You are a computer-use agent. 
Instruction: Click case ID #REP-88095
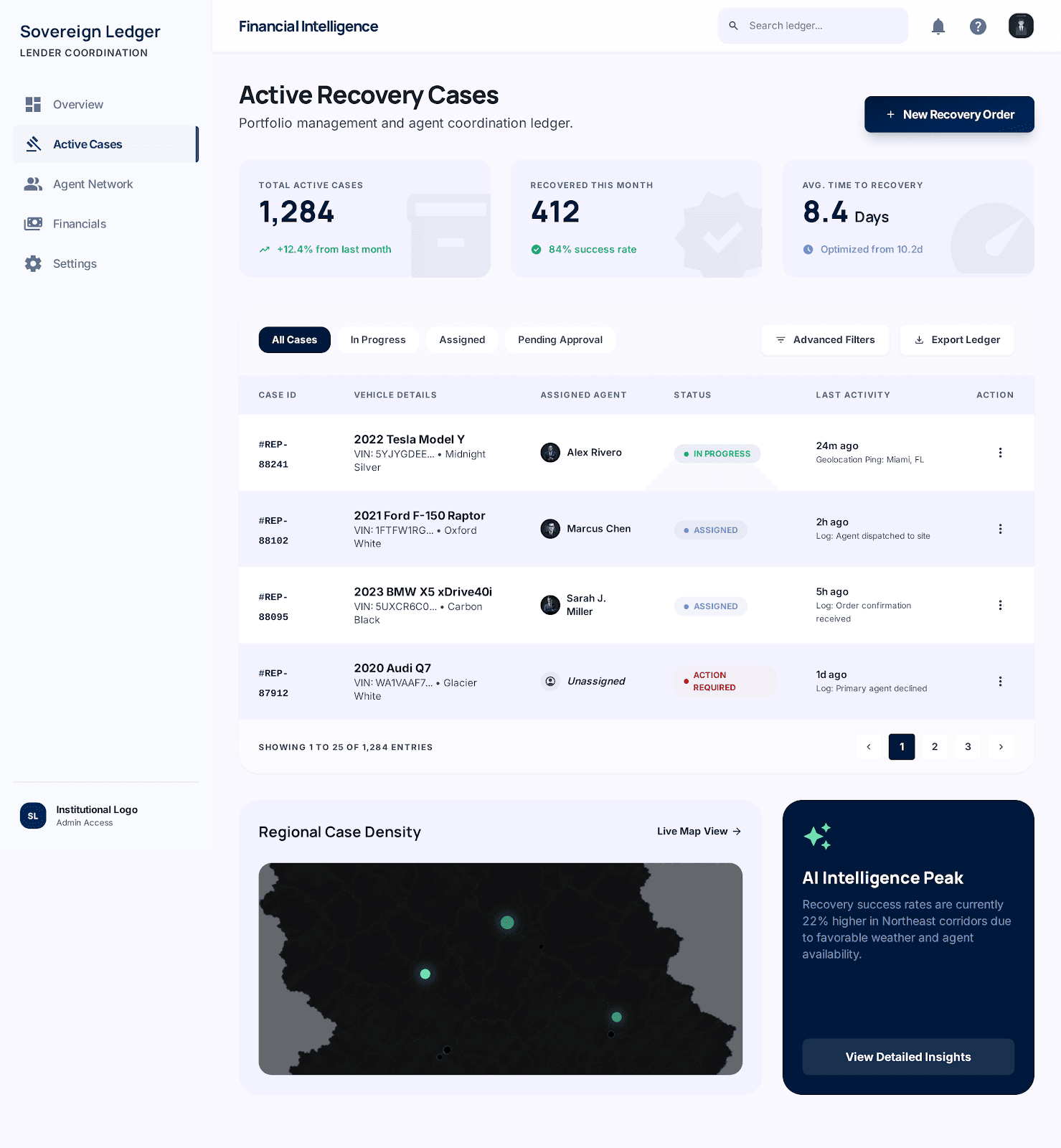pyautogui.click(x=273, y=606)
